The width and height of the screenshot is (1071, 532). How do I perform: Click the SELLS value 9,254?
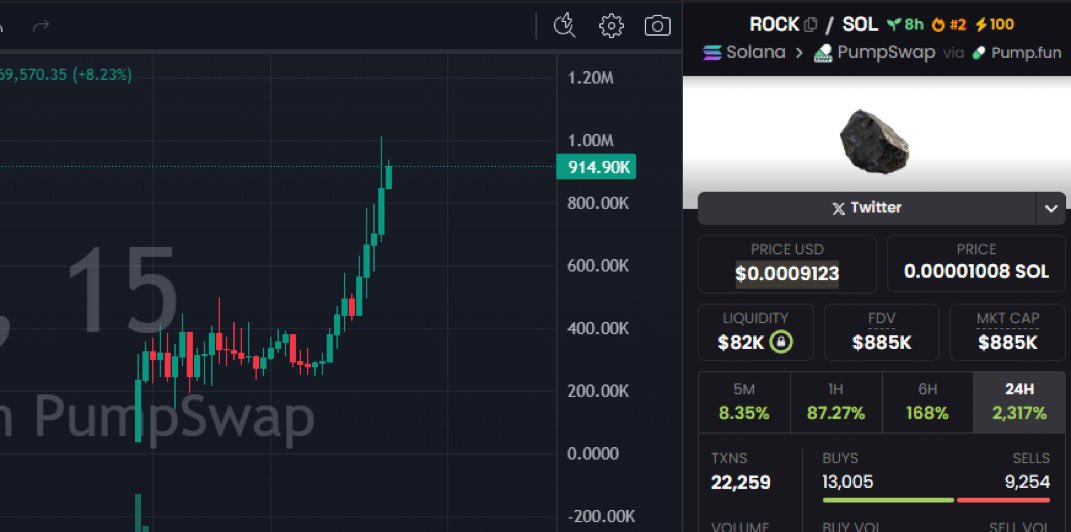1027,482
